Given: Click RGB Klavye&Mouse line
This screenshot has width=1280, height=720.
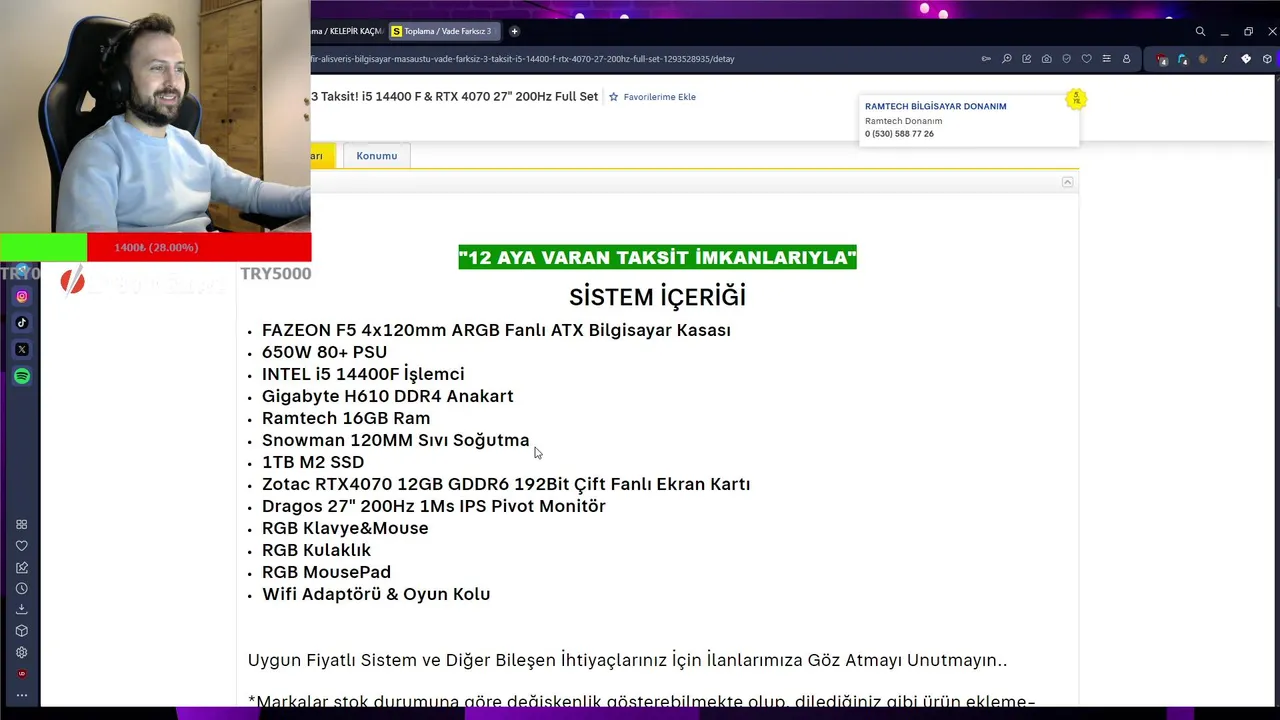Looking at the screenshot, I should (345, 528).
